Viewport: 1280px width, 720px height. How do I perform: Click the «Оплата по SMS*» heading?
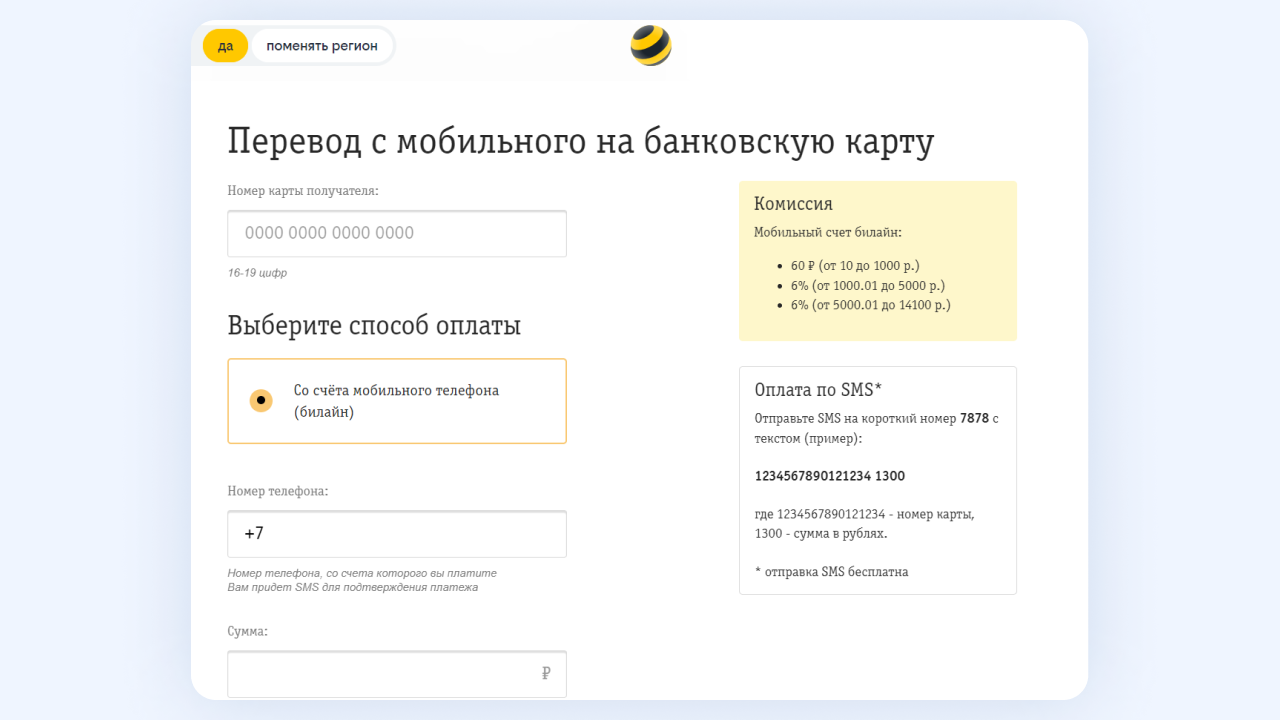(x=818, y=390)
